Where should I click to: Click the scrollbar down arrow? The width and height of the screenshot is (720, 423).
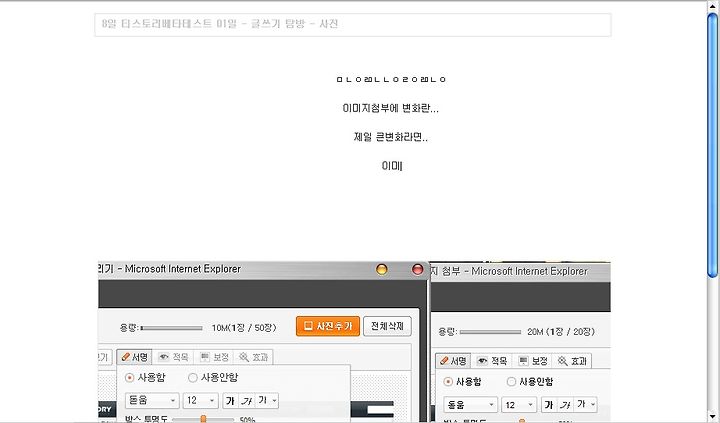[713, 417]
